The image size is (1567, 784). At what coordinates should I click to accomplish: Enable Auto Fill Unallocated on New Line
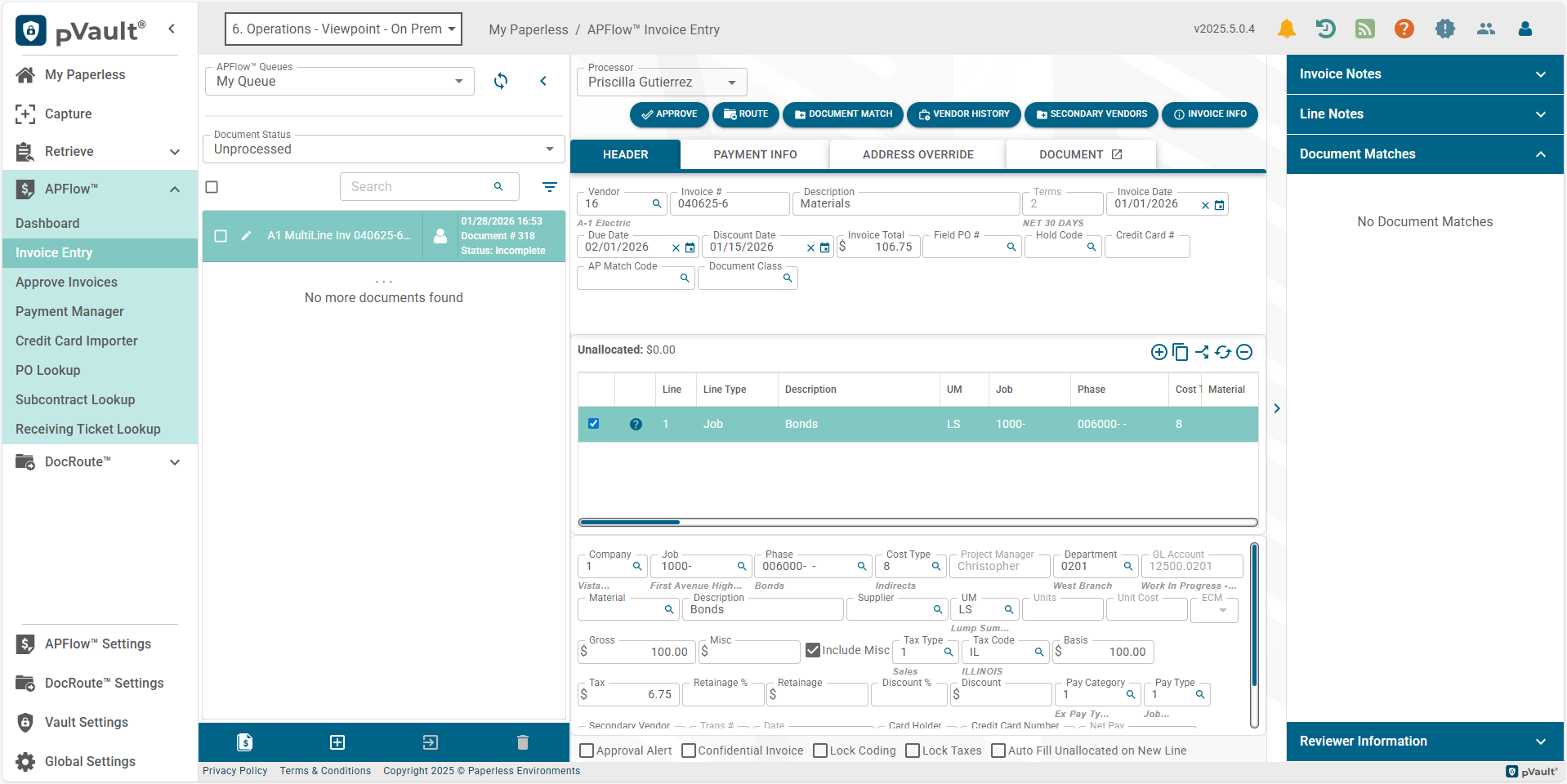998,751
